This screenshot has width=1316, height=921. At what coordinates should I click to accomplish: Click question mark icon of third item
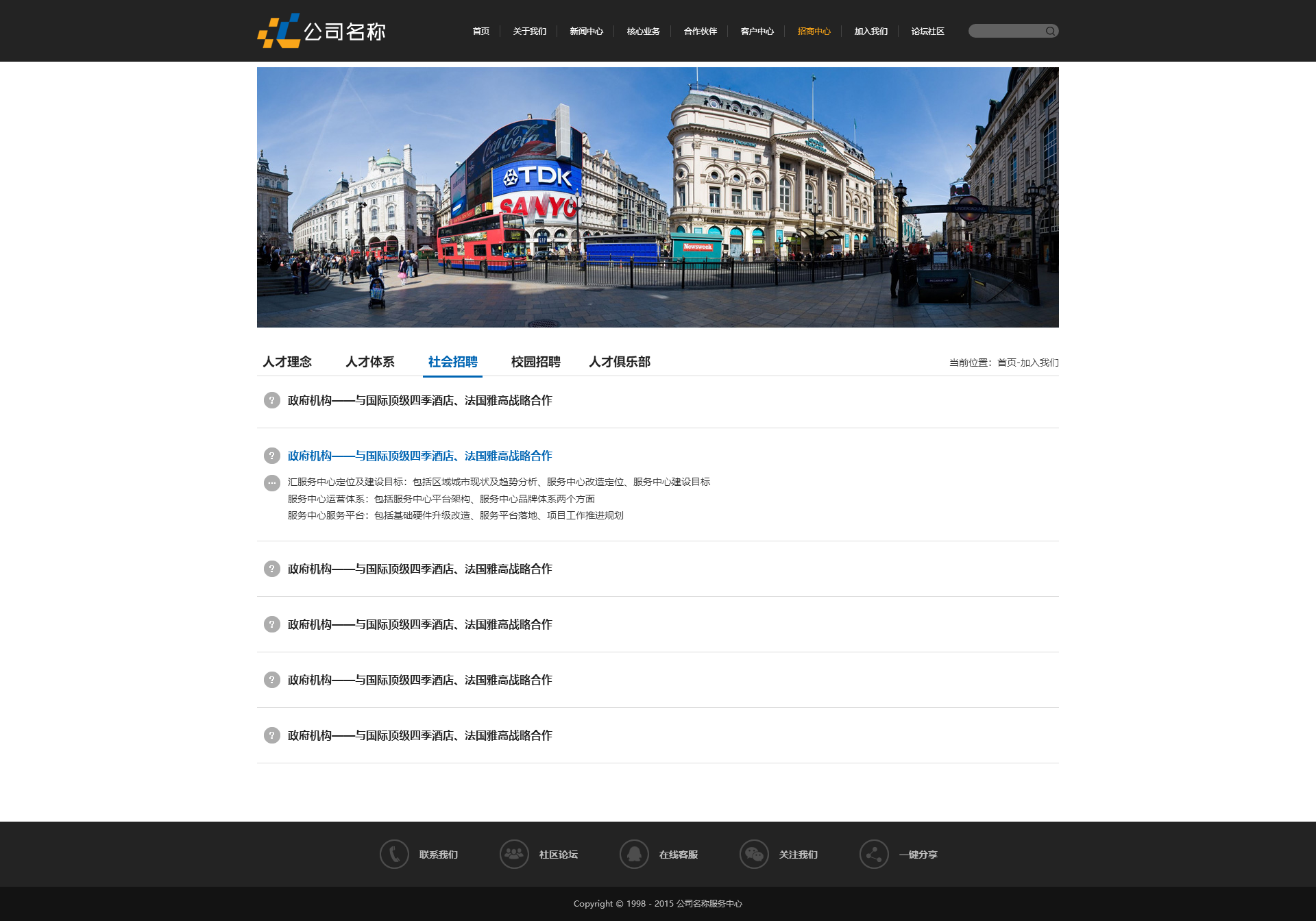271,569
